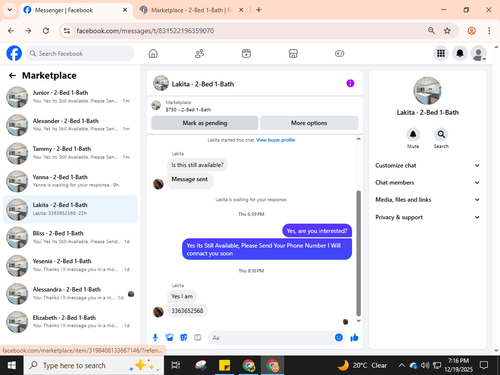This screenshot has height=375, width=500.
Task: Open Alessandra - 2-Bed 1-Bath conversation
Action: pyautogui.click(x=70, y=294)
